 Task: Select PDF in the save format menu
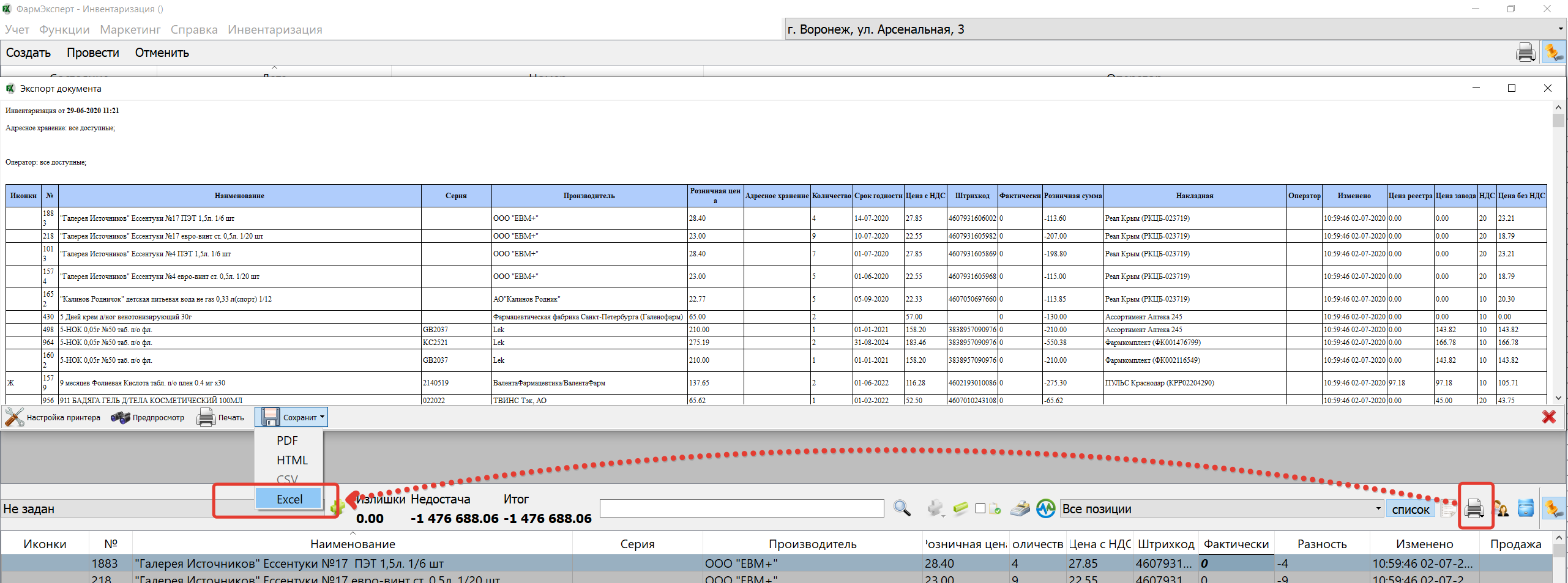[287, 440]
